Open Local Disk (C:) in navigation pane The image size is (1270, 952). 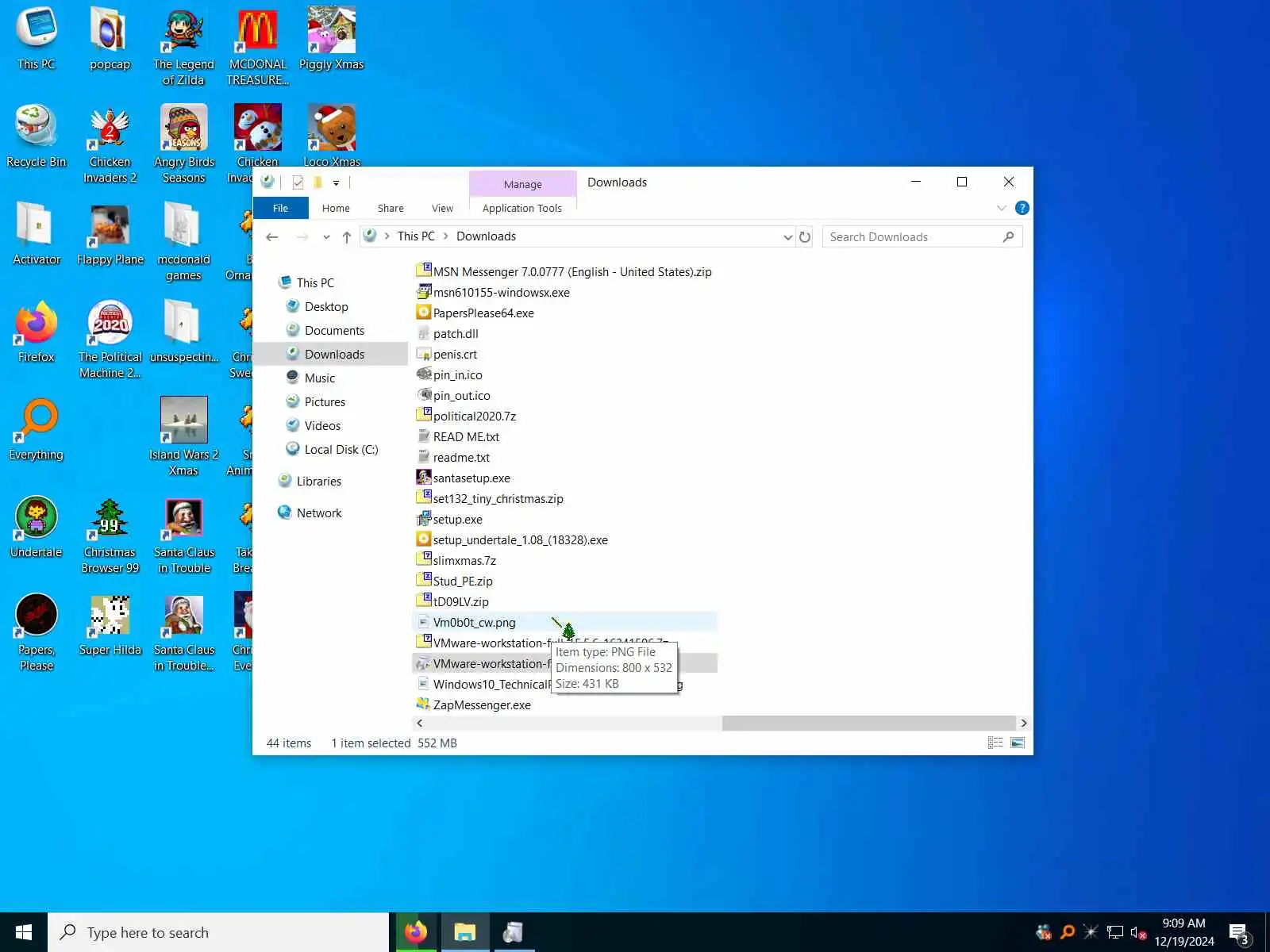[x=341, y=449]
